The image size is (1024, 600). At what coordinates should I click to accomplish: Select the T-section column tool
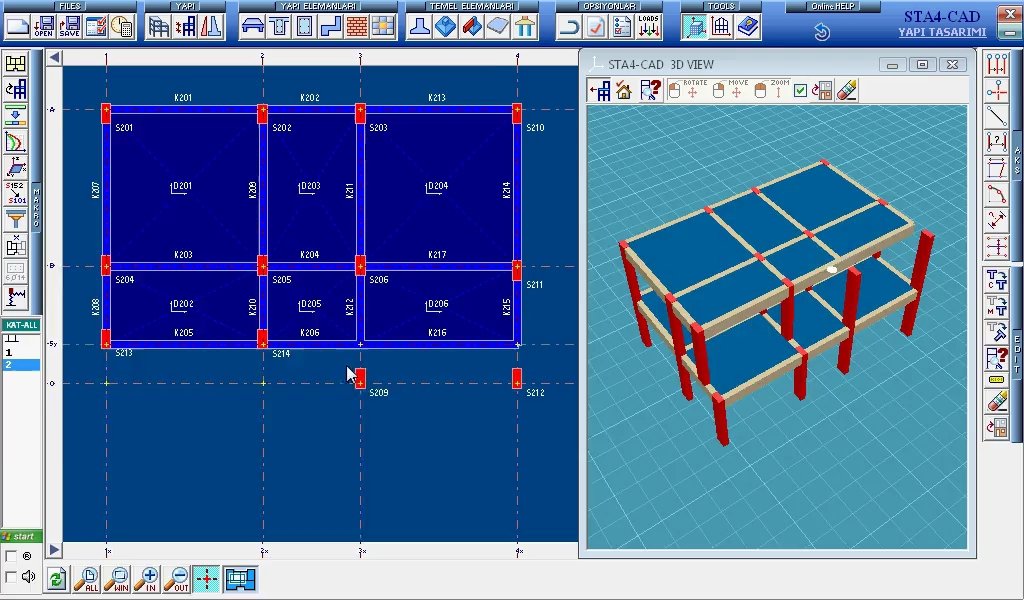279,27
